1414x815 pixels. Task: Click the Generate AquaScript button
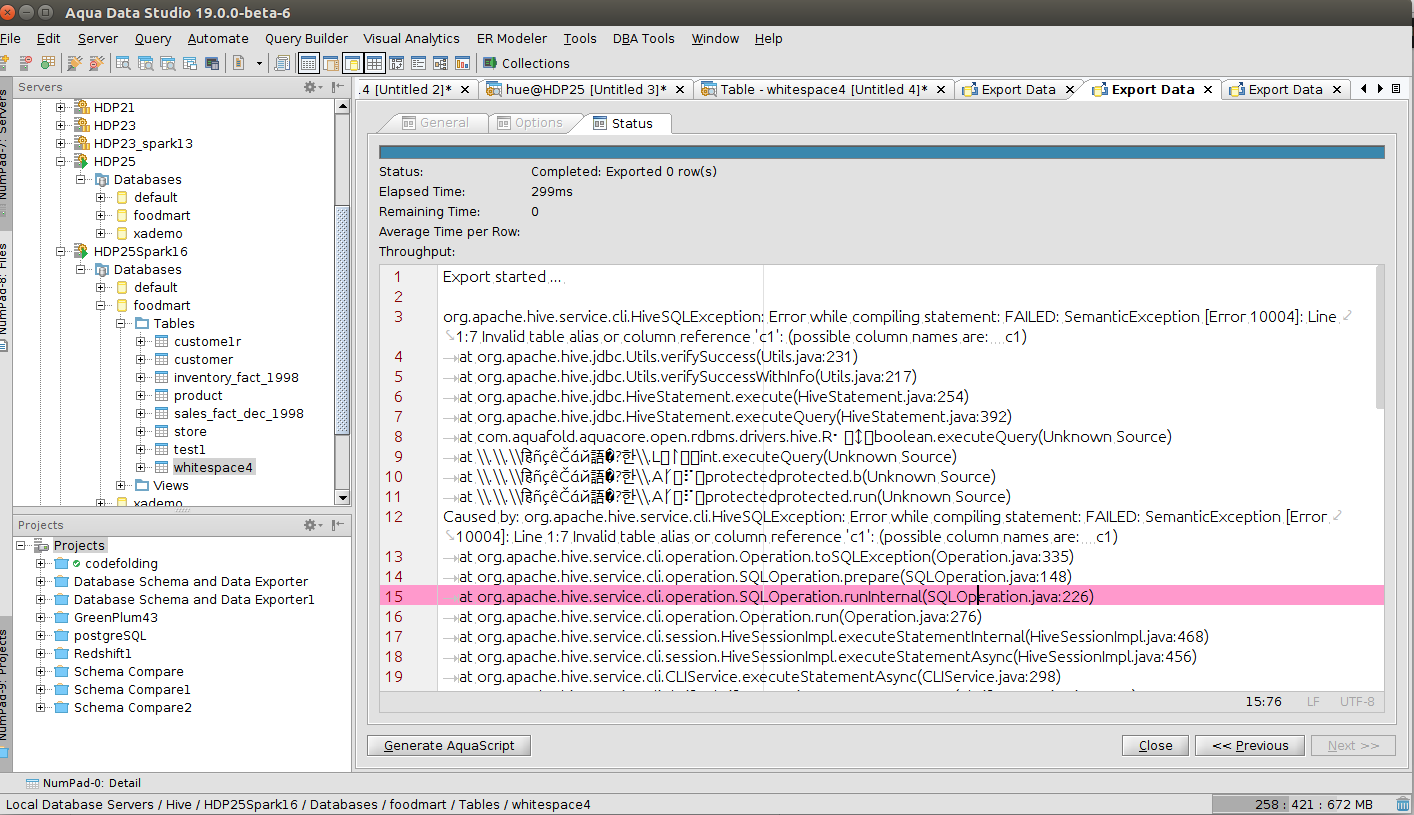click(448, 745)
